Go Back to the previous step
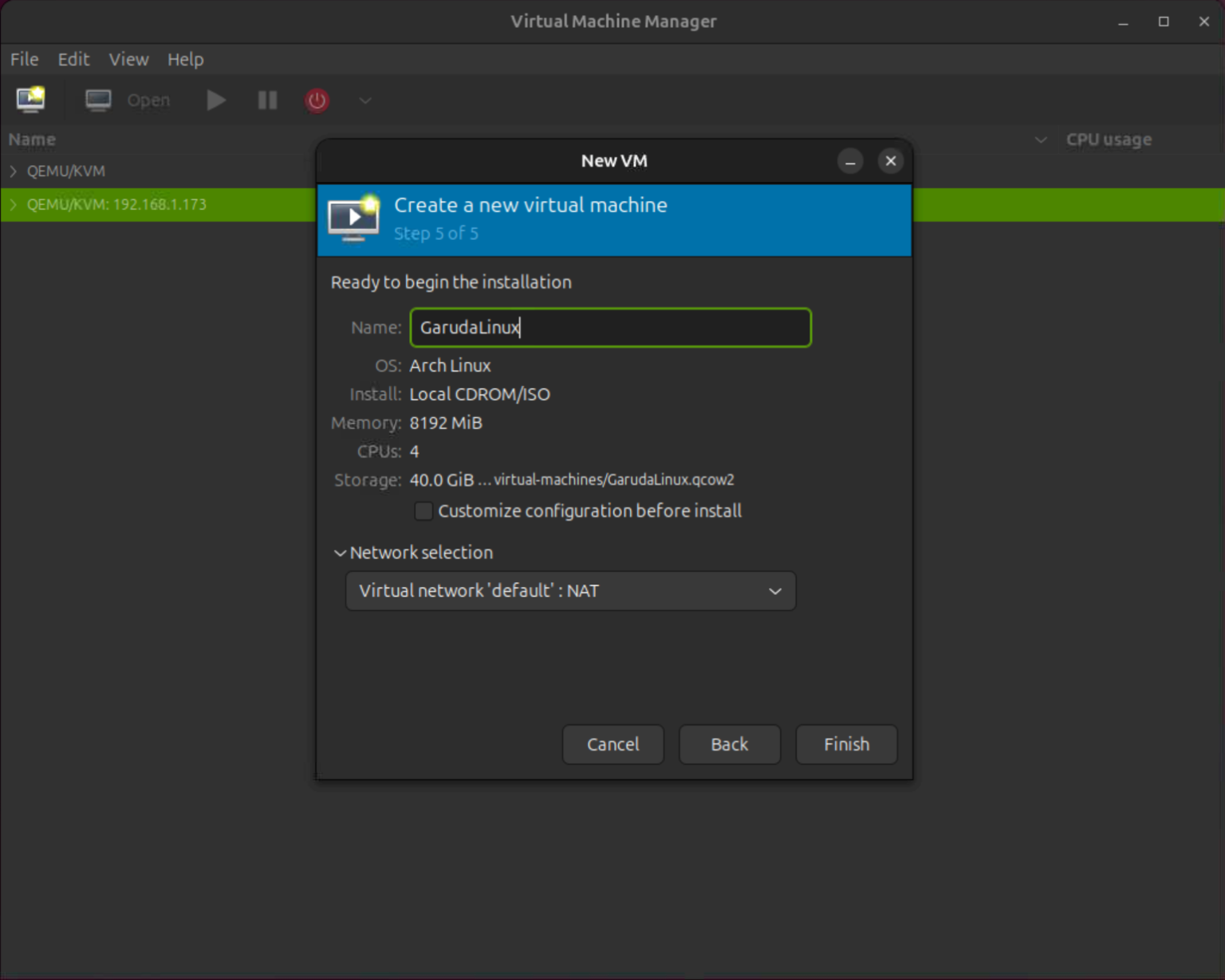The height and width of the screenshot is (980, 1225). tap(728, 744)
